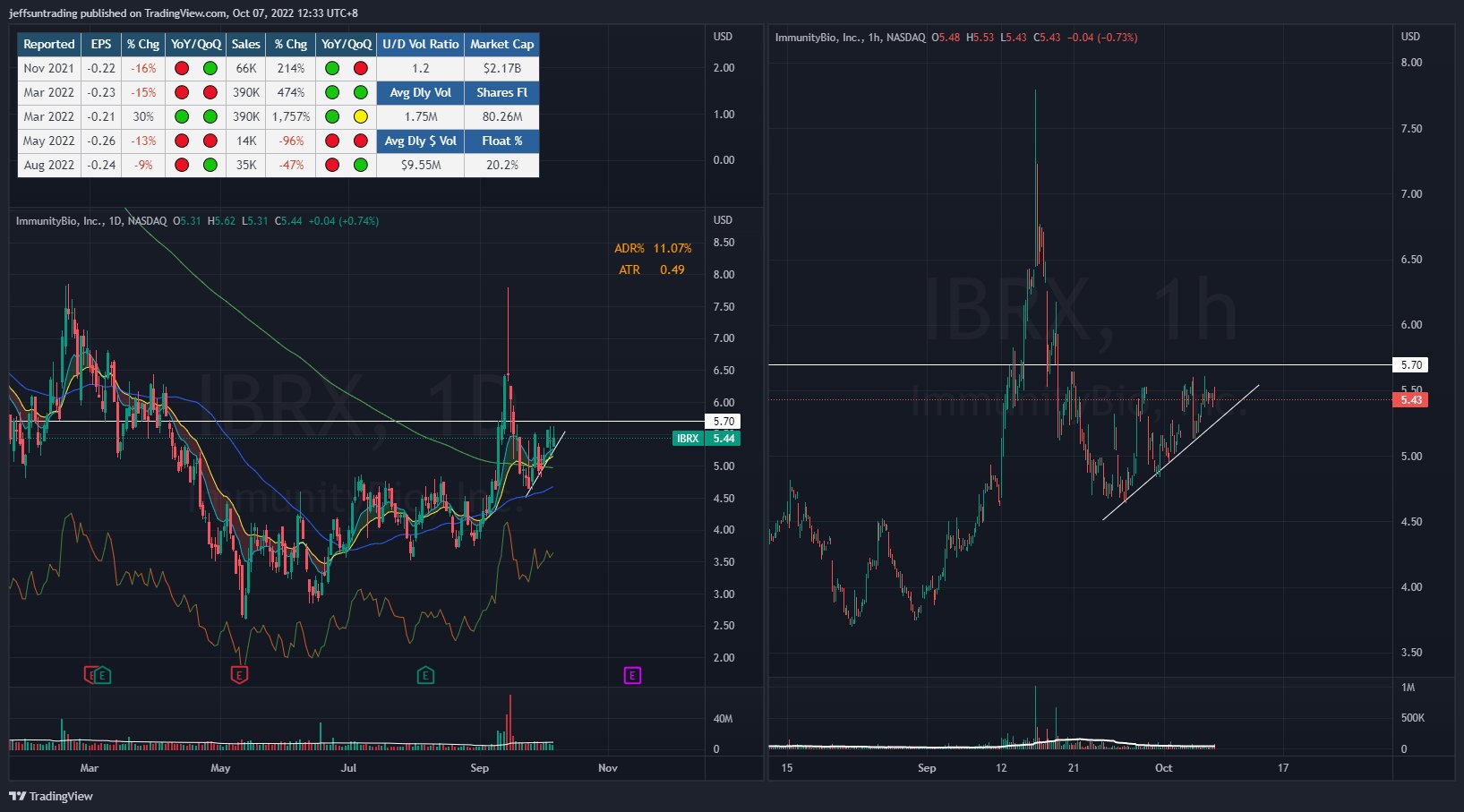The width and height of the screenshot is (1464, 812).
Task: Click the 'Reported' column header
Action: pos(49,44)
